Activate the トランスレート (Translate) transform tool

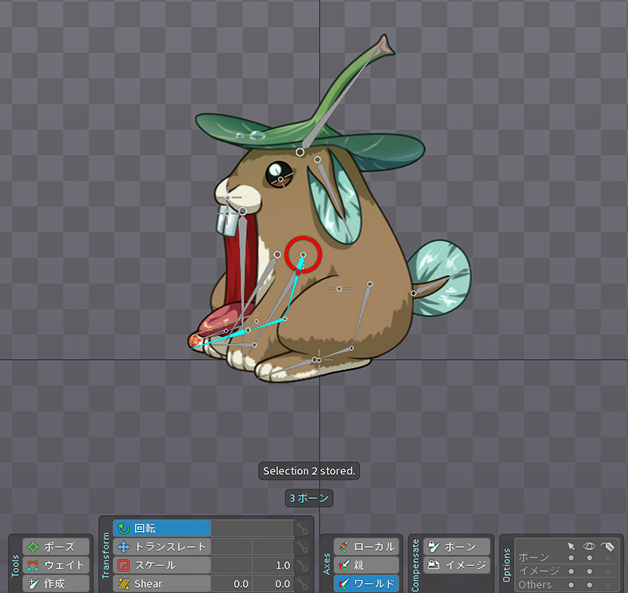[162, 547]
